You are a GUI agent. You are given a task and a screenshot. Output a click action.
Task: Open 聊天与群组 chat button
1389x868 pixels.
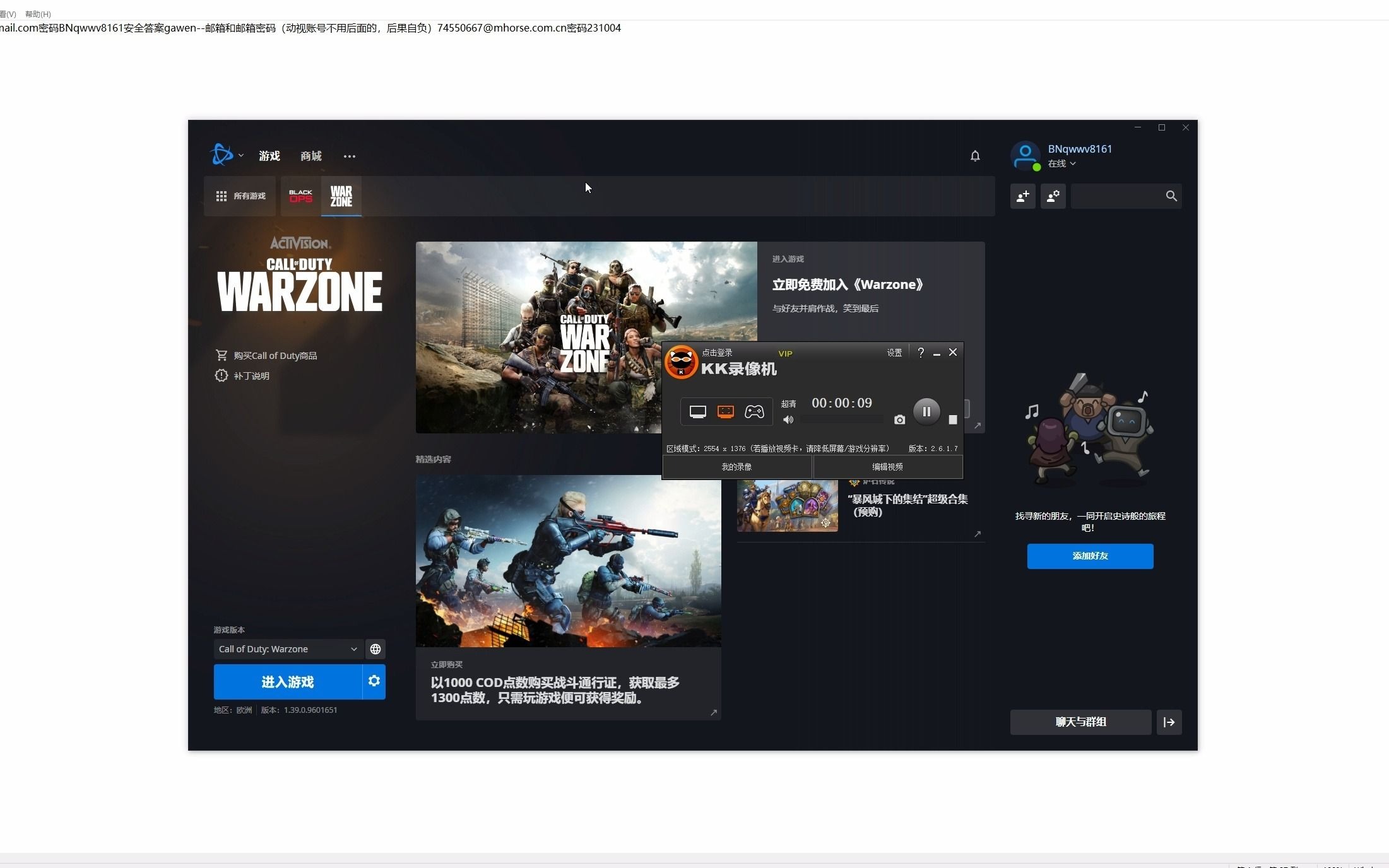coord(1080,722)
